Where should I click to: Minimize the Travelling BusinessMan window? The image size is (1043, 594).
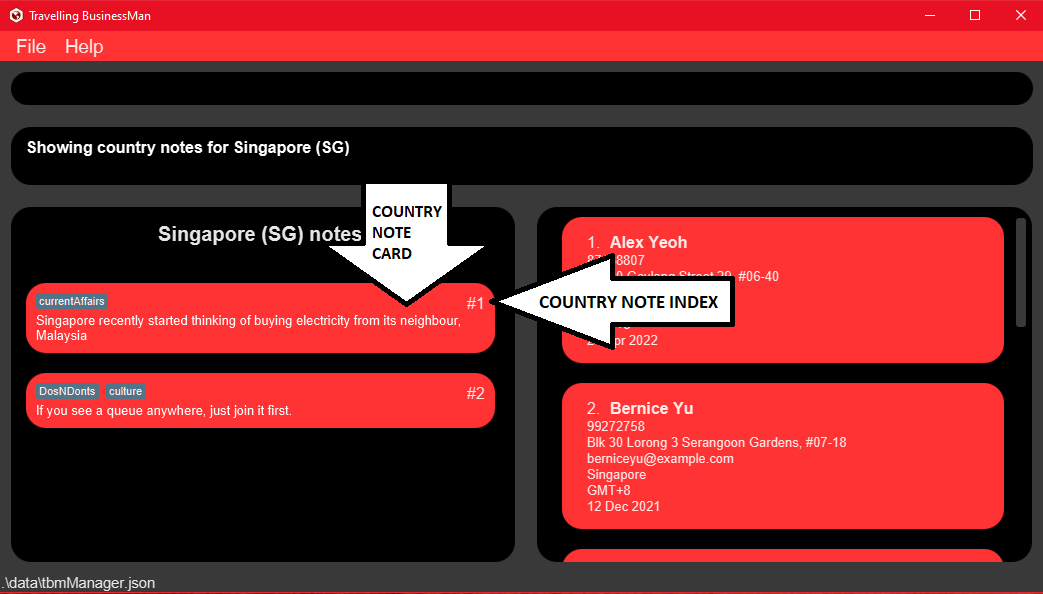point(930,15)
